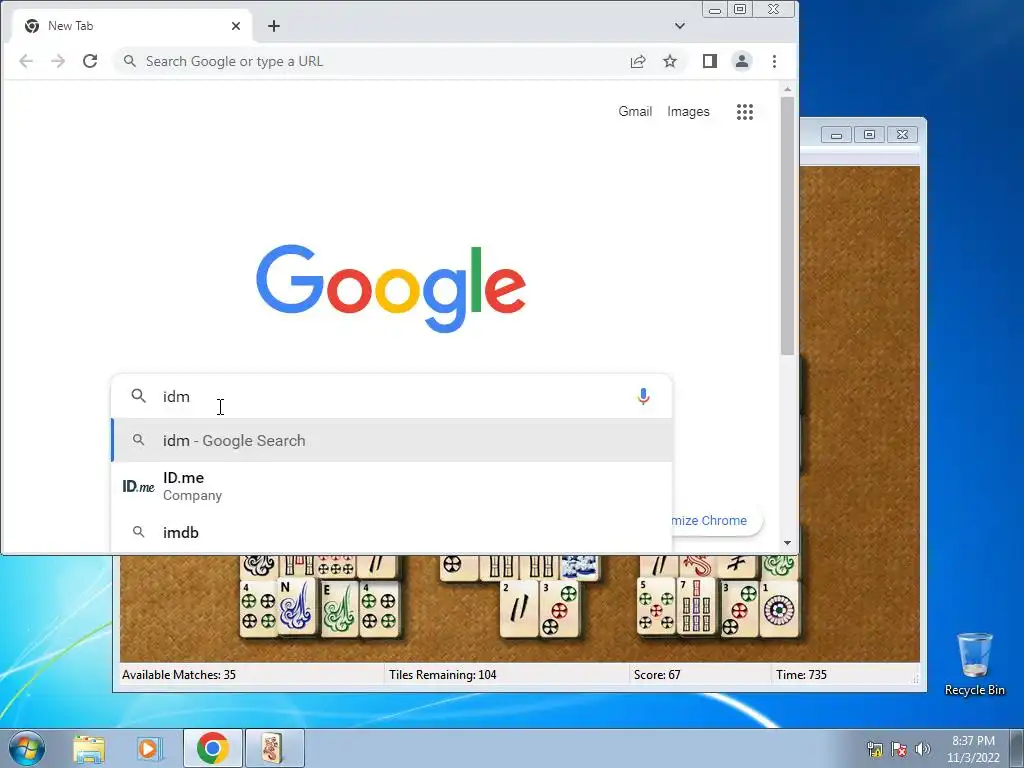Image resolution: width=1024 pixels, height=768 pixels.
Task: Select the New Tab tab
Action: (x=131, y=26)
